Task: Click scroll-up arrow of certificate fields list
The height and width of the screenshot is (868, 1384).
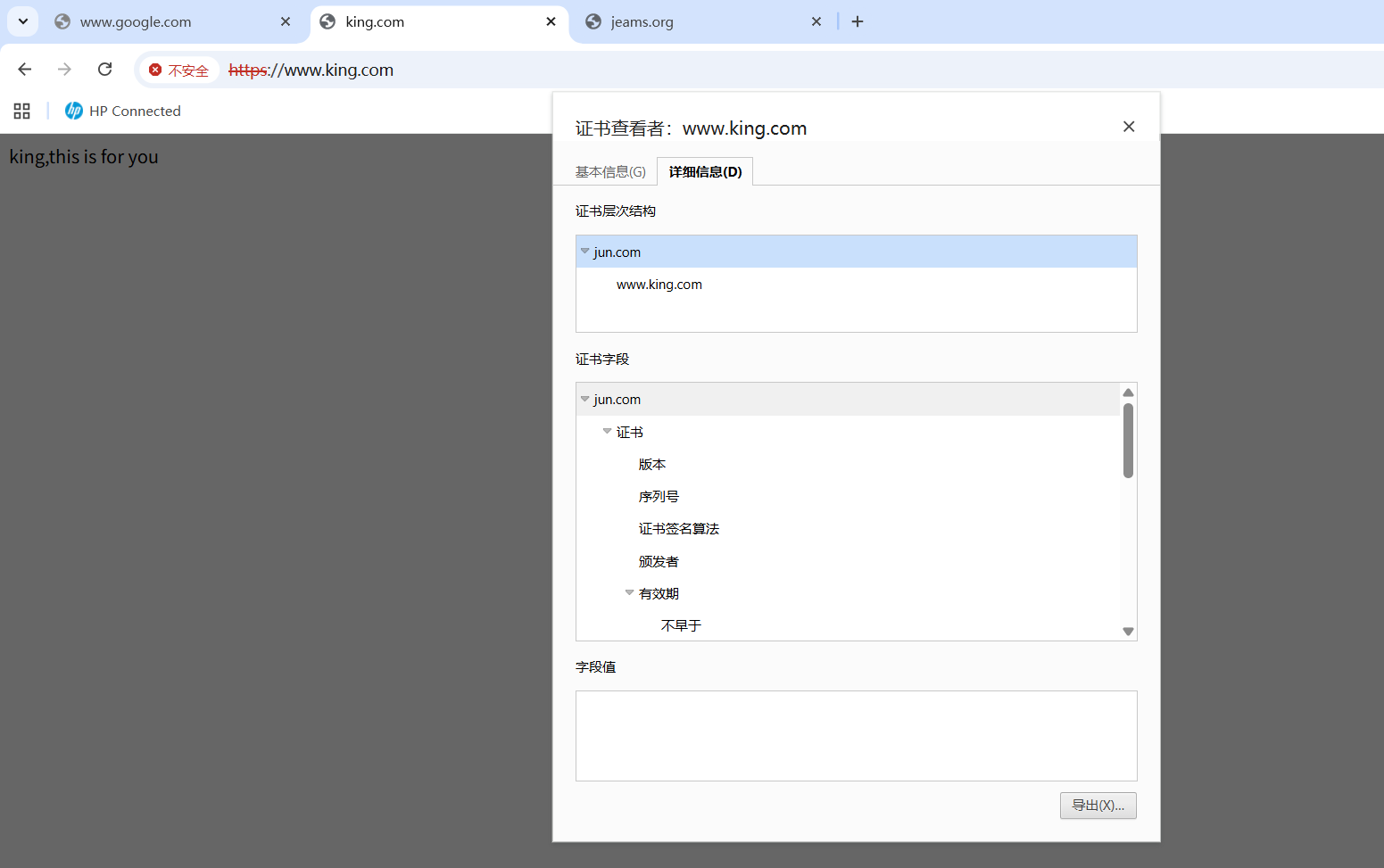Action: (x=1128, y=393)
